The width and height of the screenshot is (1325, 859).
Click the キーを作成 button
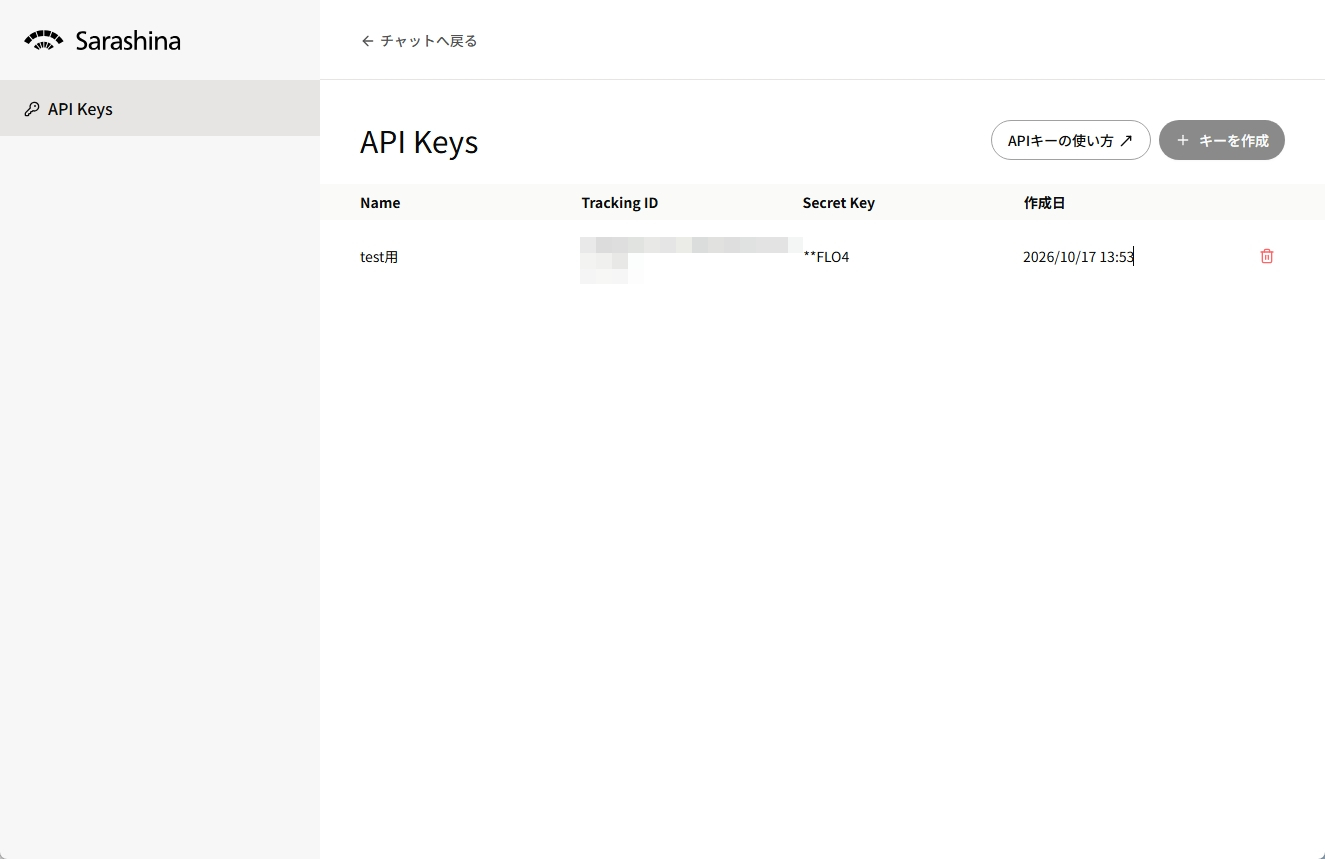click(1222, 141)
